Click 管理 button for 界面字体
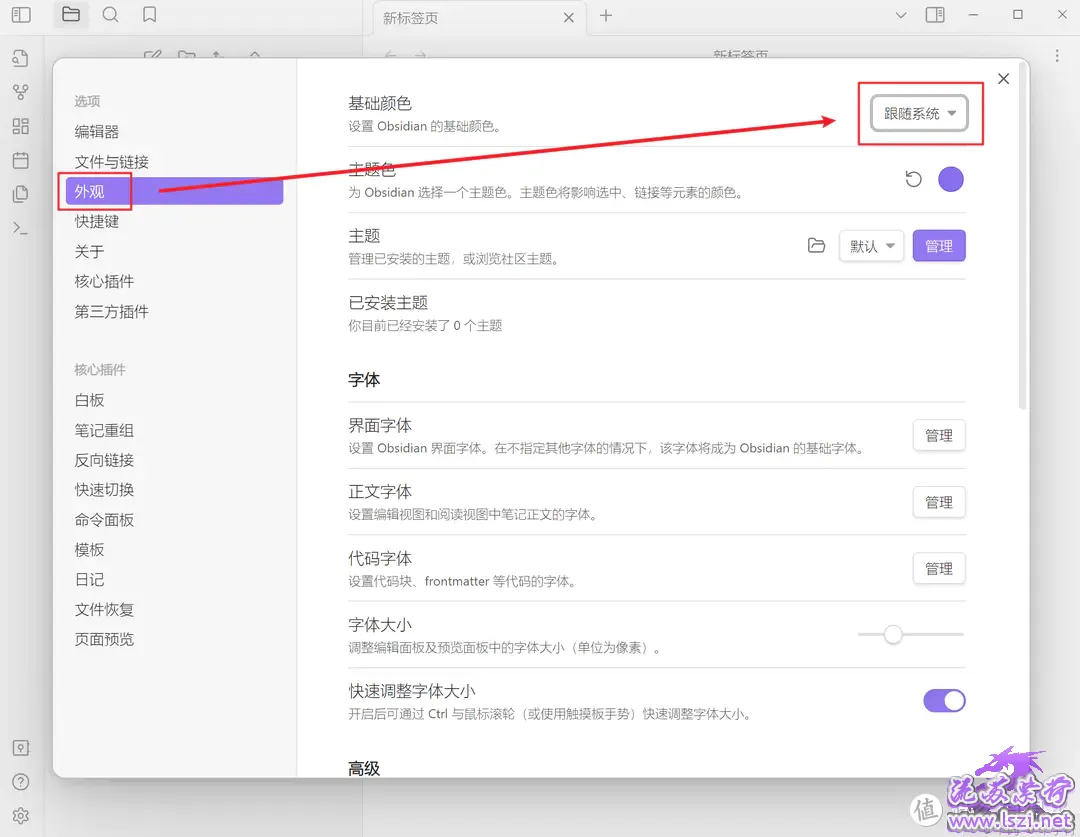 click(939, 435)
